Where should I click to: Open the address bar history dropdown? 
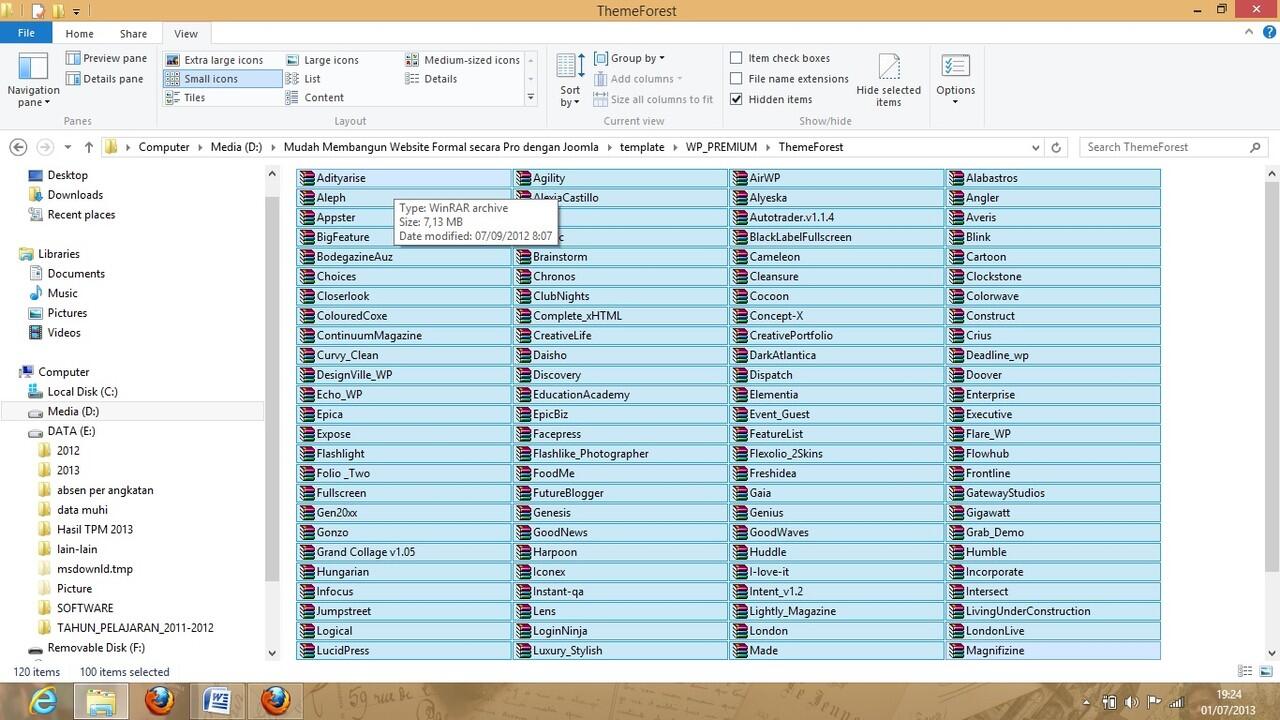[x=1036, y=147]
